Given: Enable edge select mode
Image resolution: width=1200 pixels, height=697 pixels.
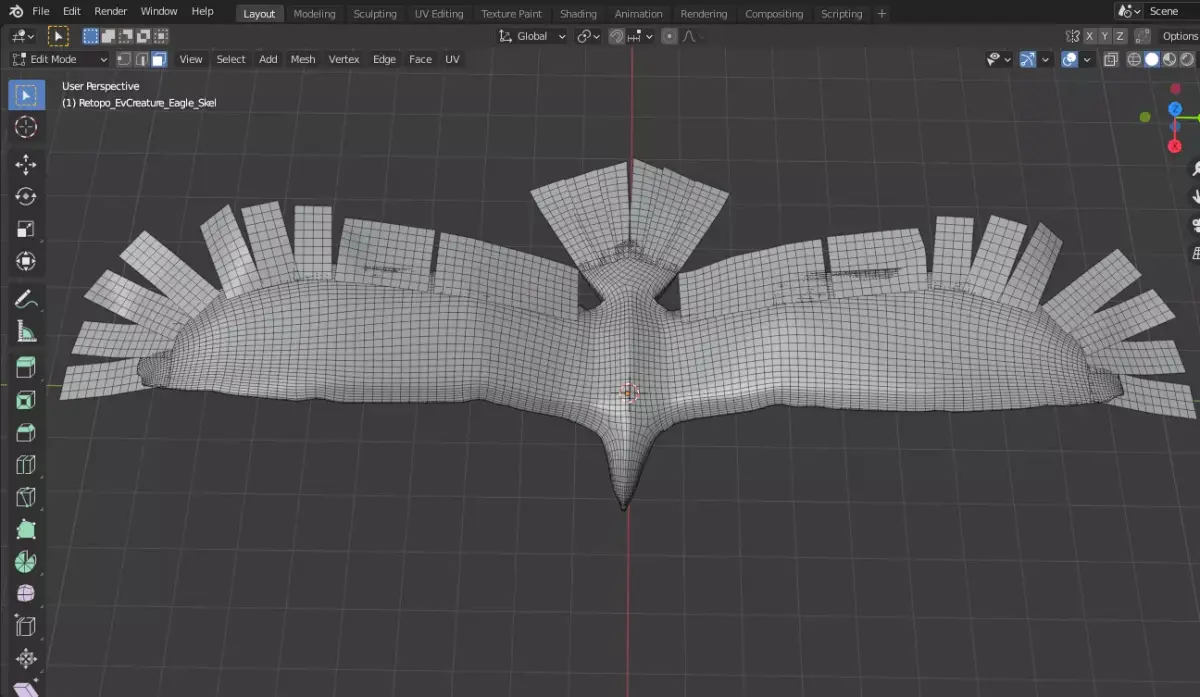Looking at the screenshot, I should 141,59.
